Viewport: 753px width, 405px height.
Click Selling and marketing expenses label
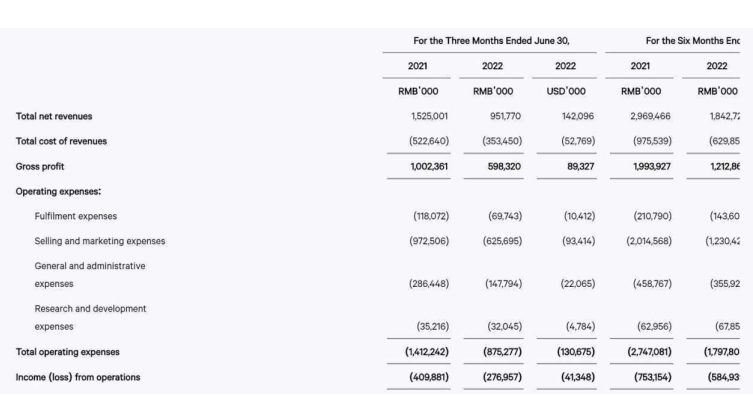99,241
